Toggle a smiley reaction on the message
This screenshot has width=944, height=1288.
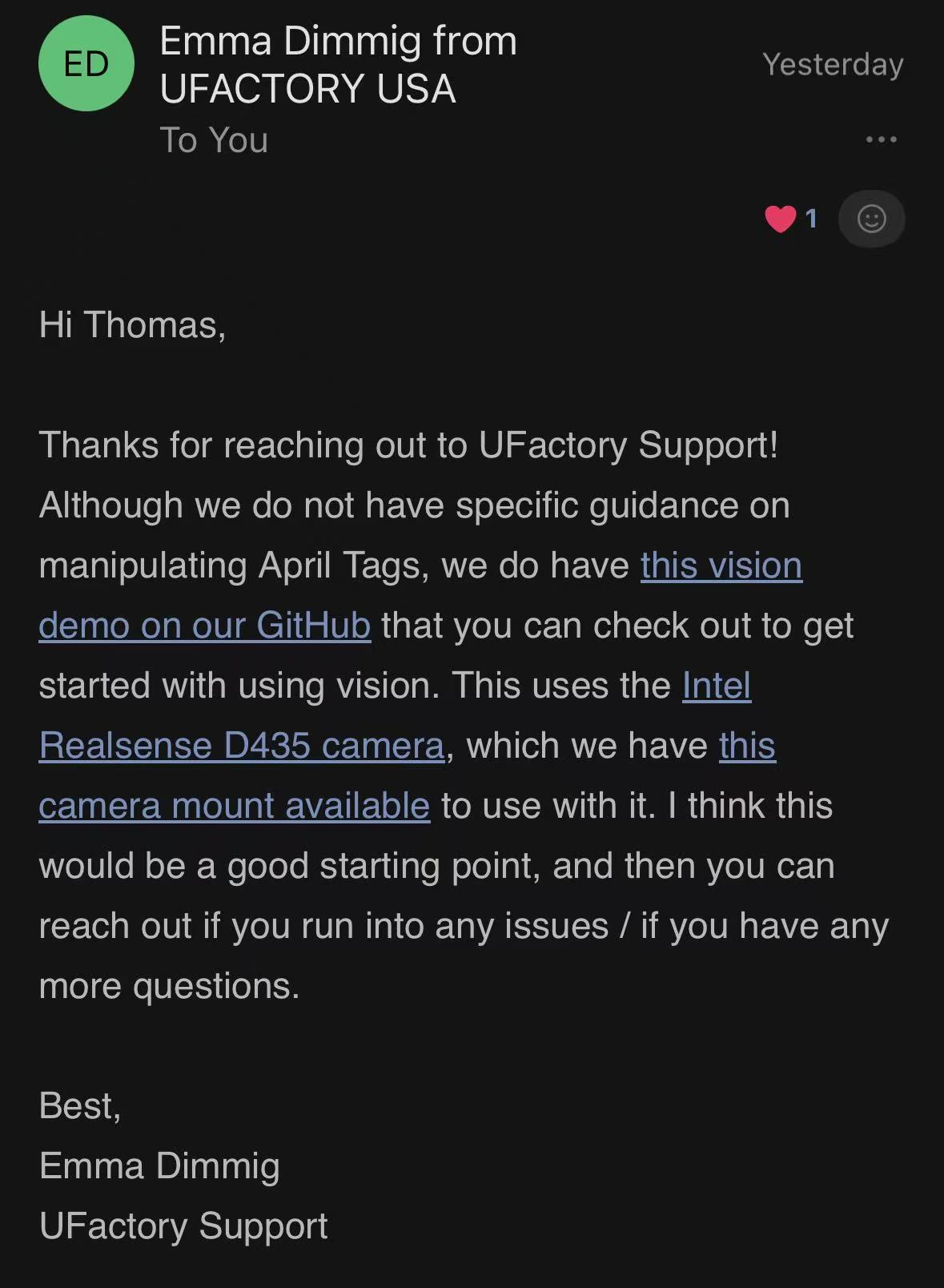(x=871, y=218)
